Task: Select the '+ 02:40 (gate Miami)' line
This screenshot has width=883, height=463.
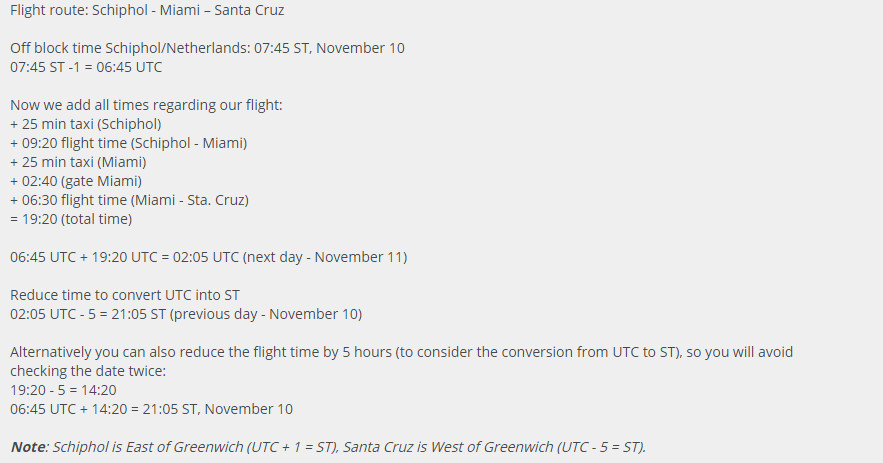Action: point(76,181)
